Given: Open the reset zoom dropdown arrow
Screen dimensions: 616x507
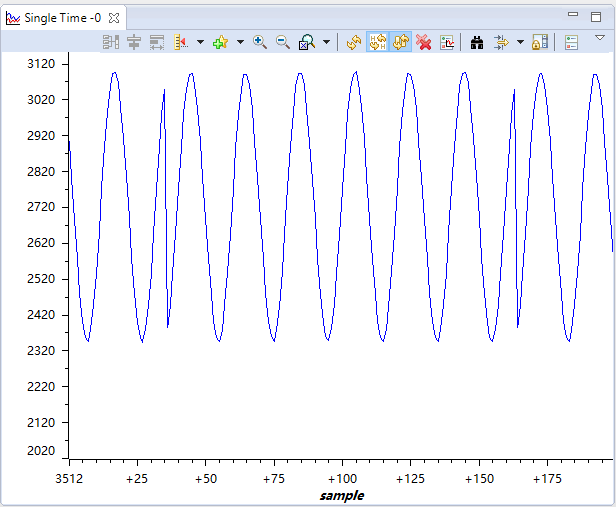Looking at the screenshot, I should tap(326, 42).
